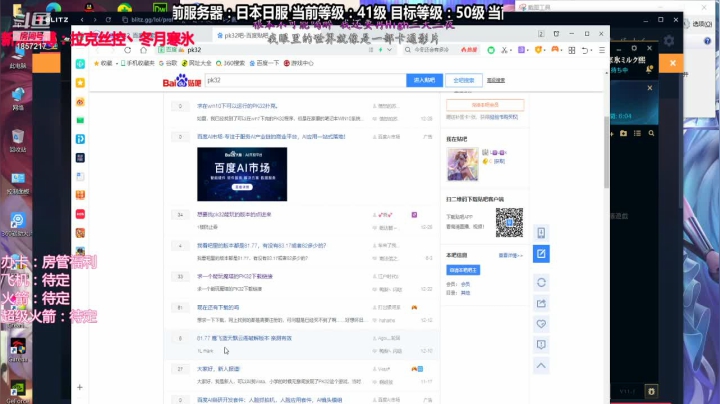This screenshot has width=720, height=404.
Task: Click the Baidu Tieba logo
Action: pyautogui.click(x=182, y=81)
